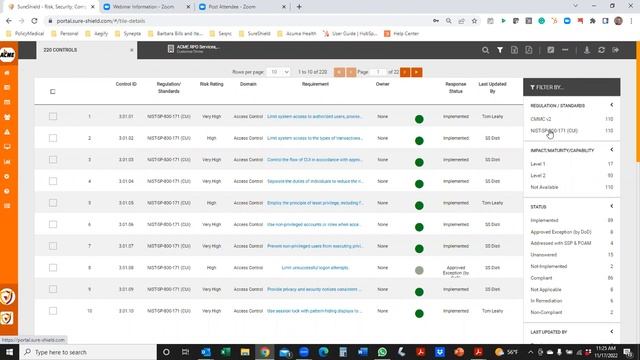The image size is (640, 360).
Task: Click the horizontal dash icon in toolbar
Action: [565, 50]
